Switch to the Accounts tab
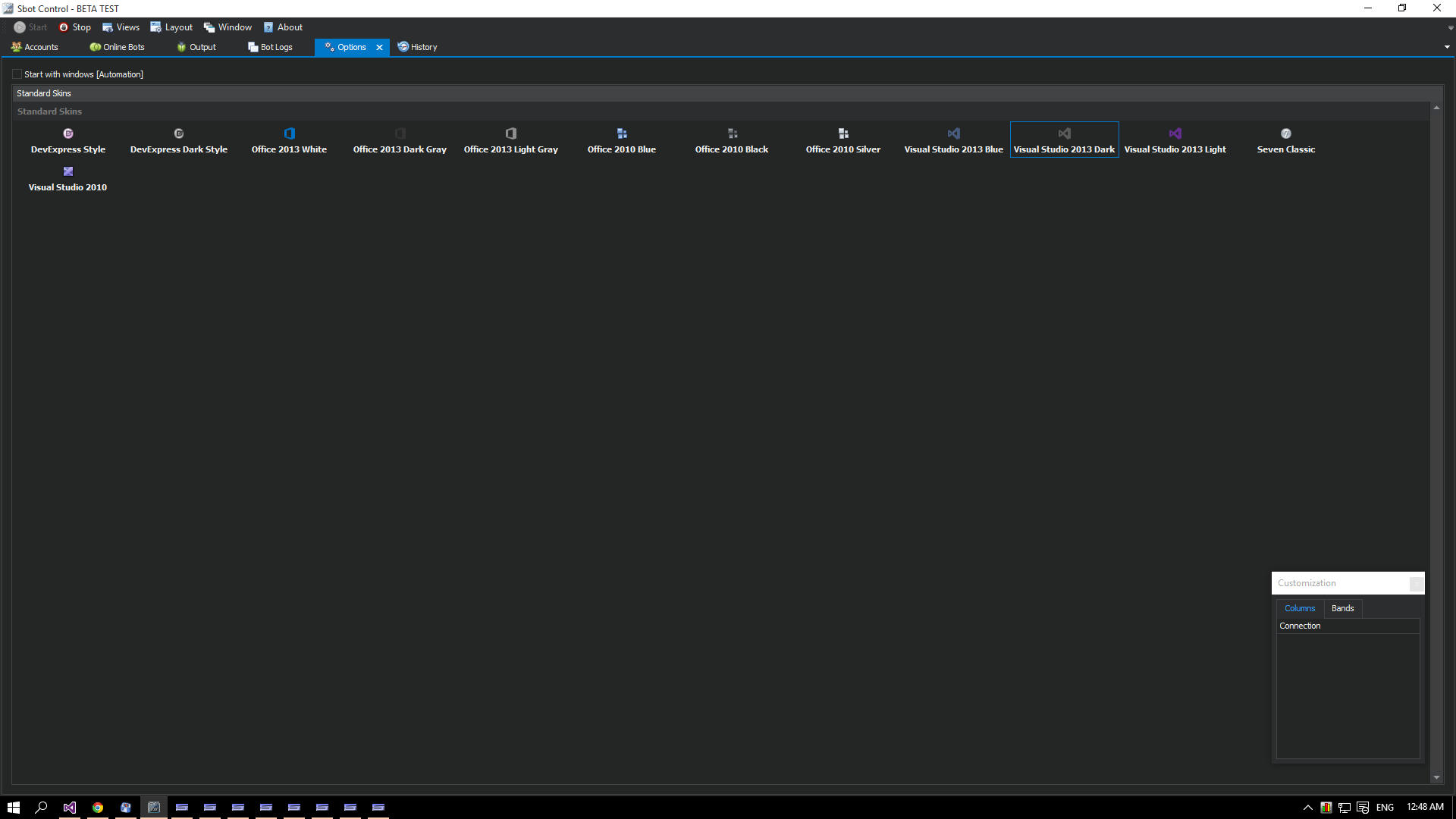The width and height of the screenshot is (1456, 819). (35, 47)
